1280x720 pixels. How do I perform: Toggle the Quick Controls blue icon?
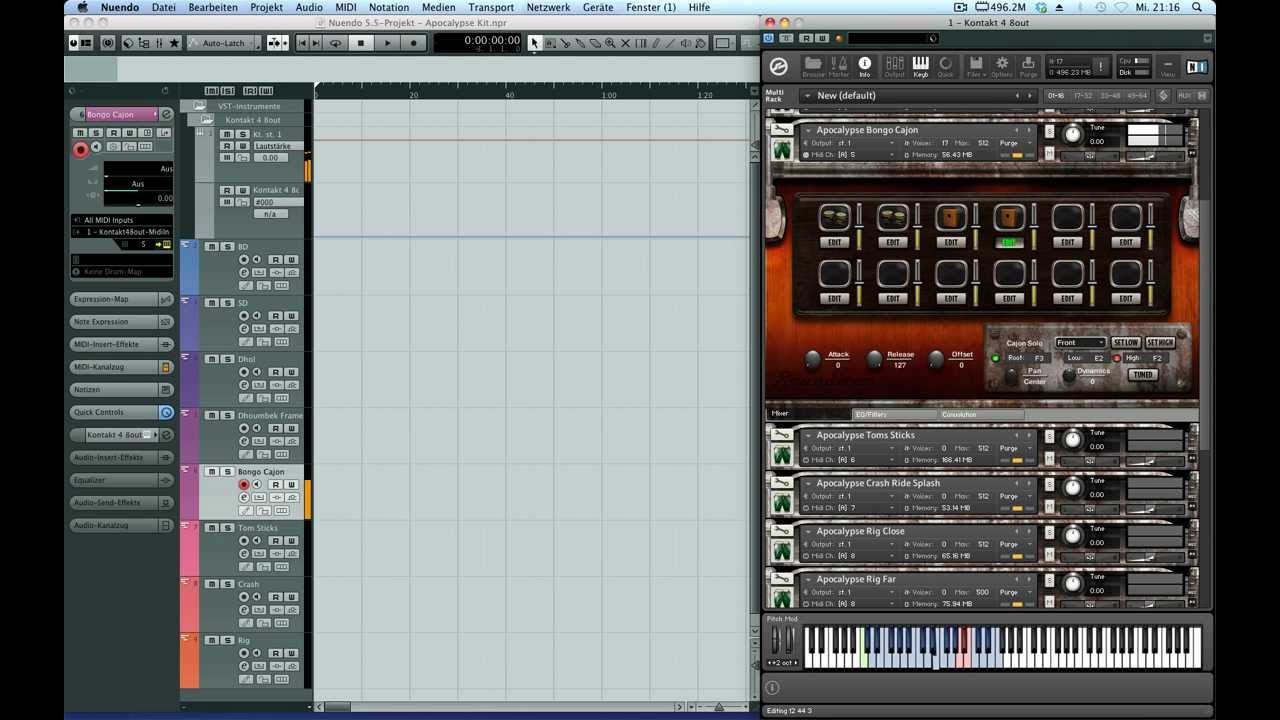167,412
